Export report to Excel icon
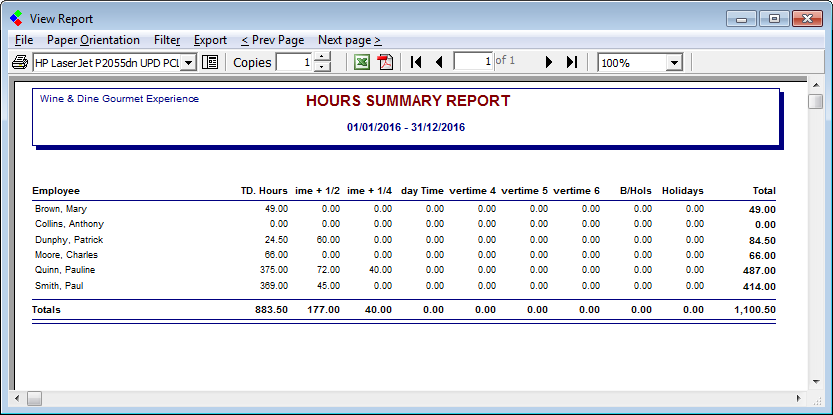This screenshot has height=415, width=833. pos(362,62)
